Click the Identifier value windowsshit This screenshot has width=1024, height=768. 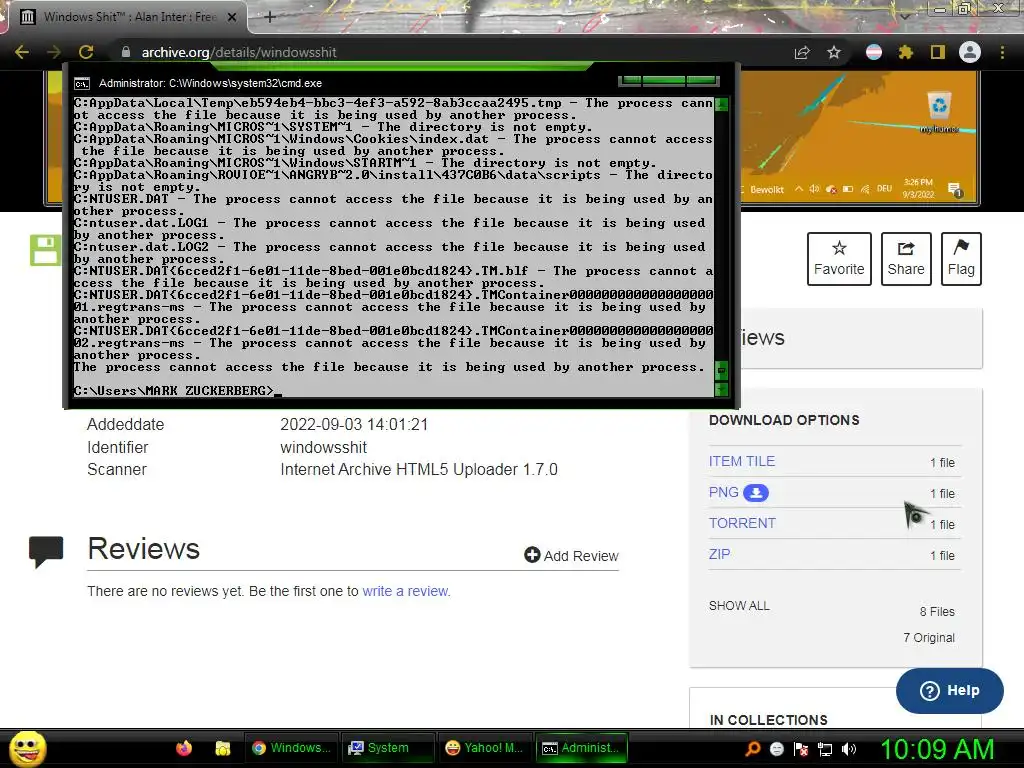(x=323, y=447)
